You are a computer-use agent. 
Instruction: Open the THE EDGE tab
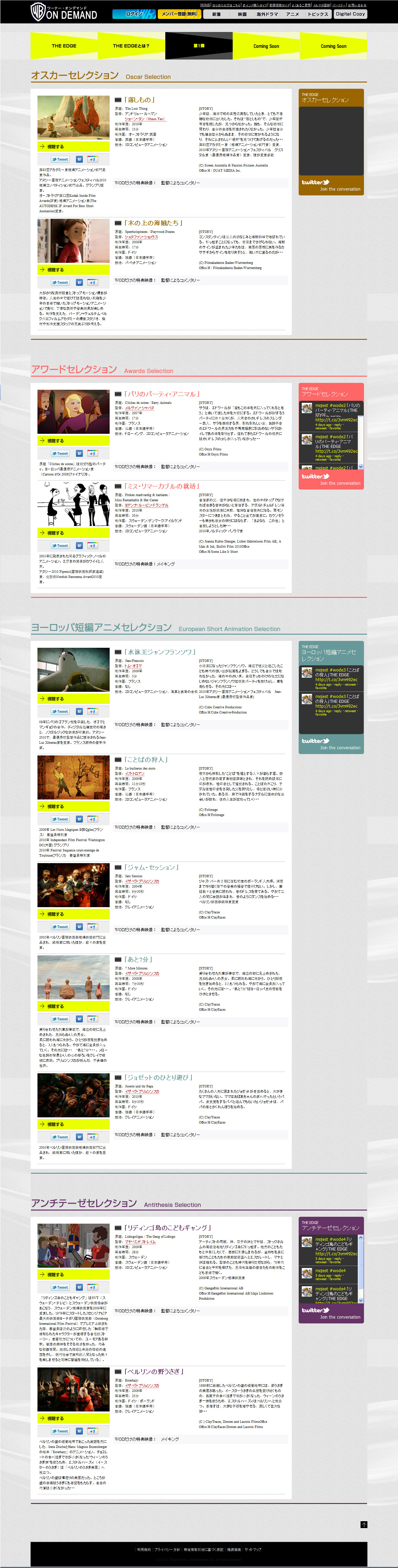click(64, 46)
